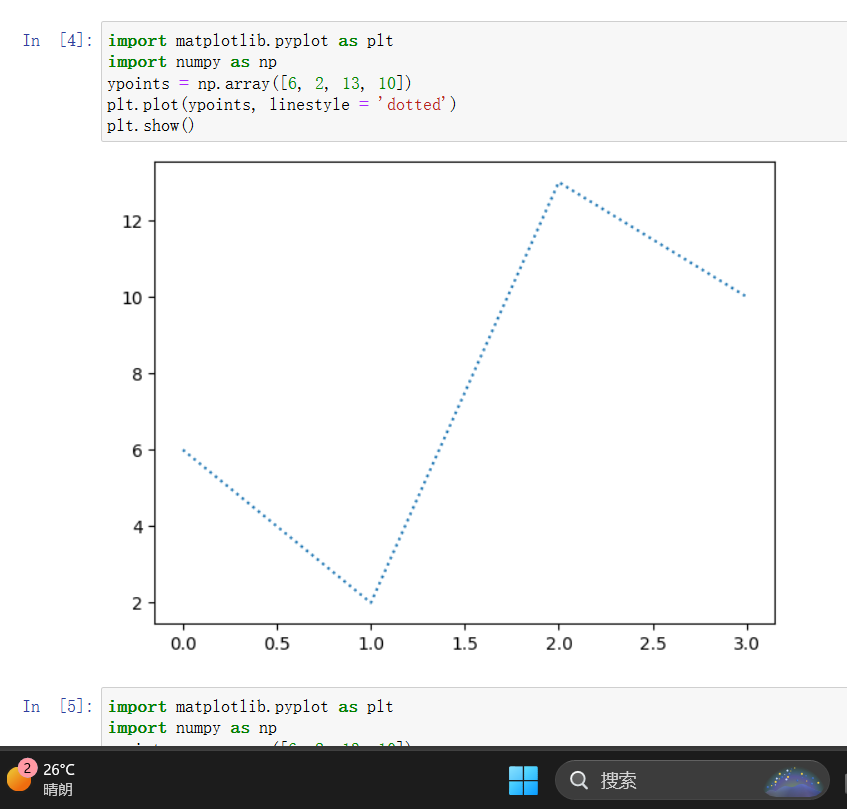Open the Windows Start menu
The image size is (847, 809).
coord(523,780)
